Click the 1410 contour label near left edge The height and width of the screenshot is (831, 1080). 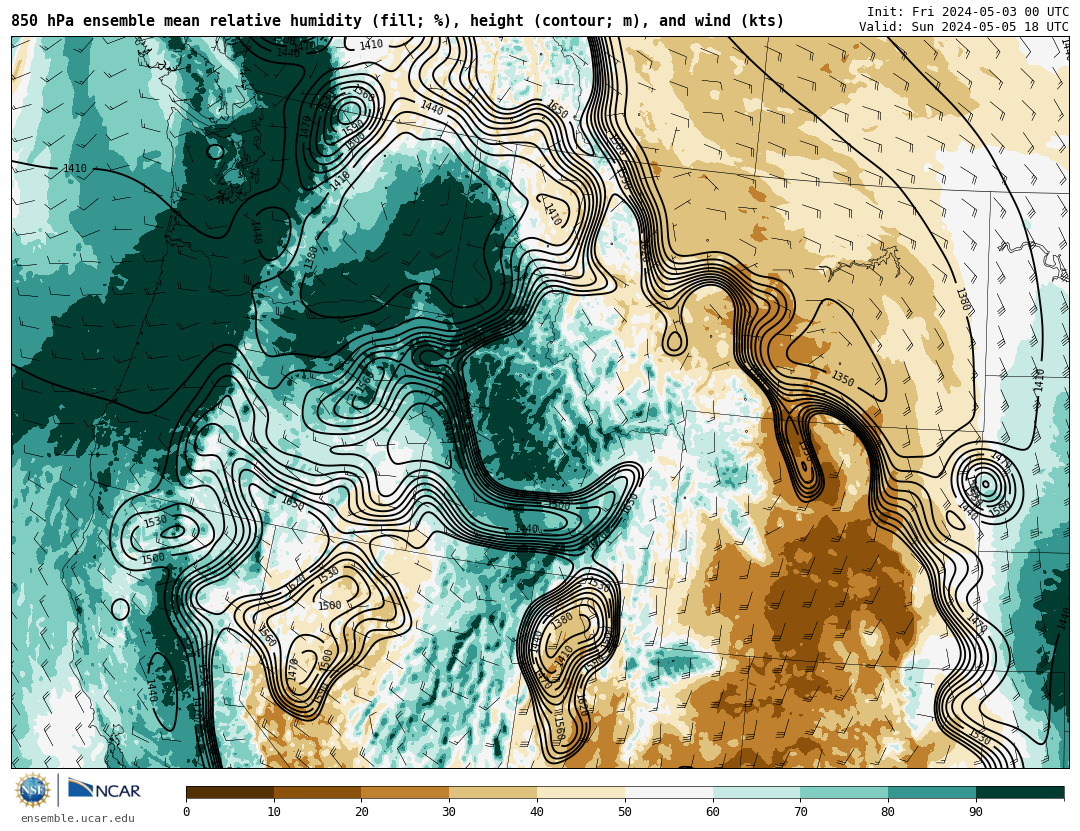75,168
